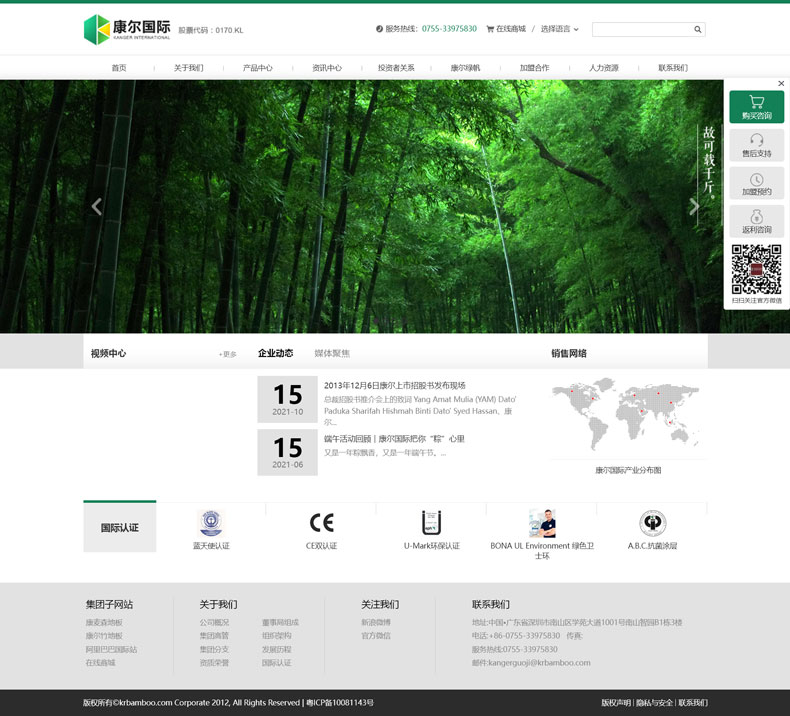Open footer link 发展历程

point(277,649)
